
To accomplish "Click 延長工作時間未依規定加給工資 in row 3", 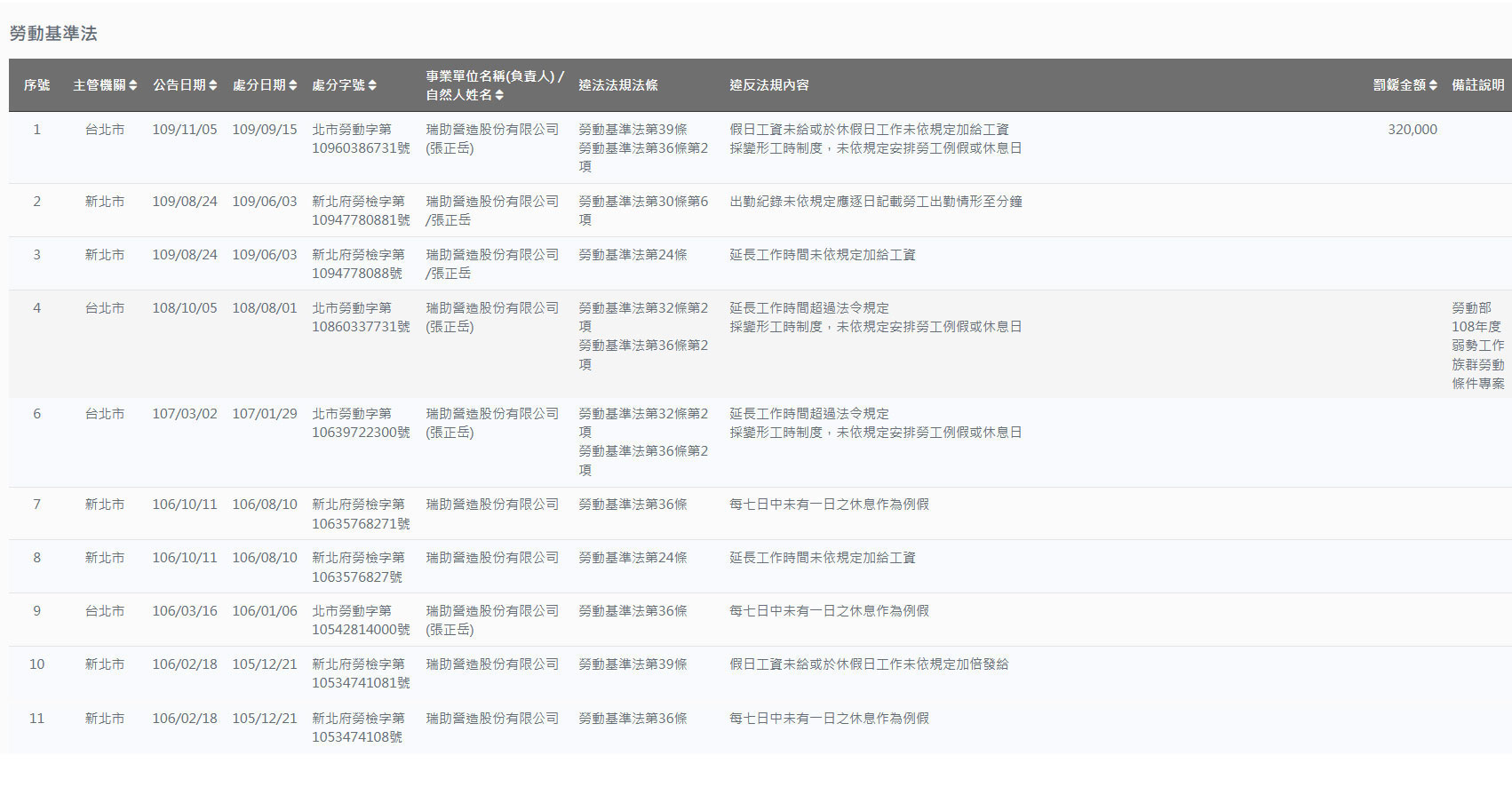I will (x=823, y=255).
